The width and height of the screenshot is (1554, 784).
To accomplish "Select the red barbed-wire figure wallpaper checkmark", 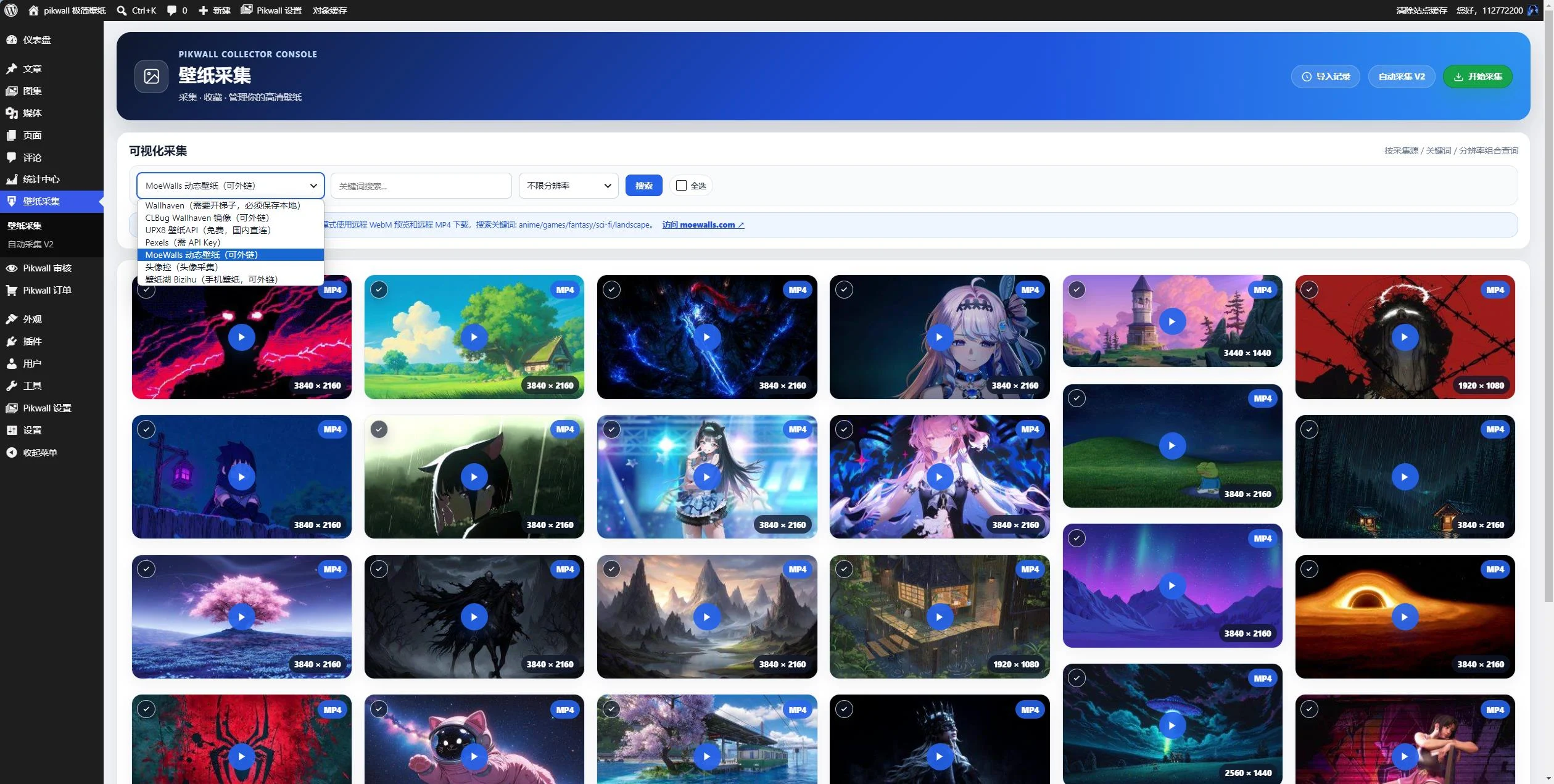I will (1309, 289).
